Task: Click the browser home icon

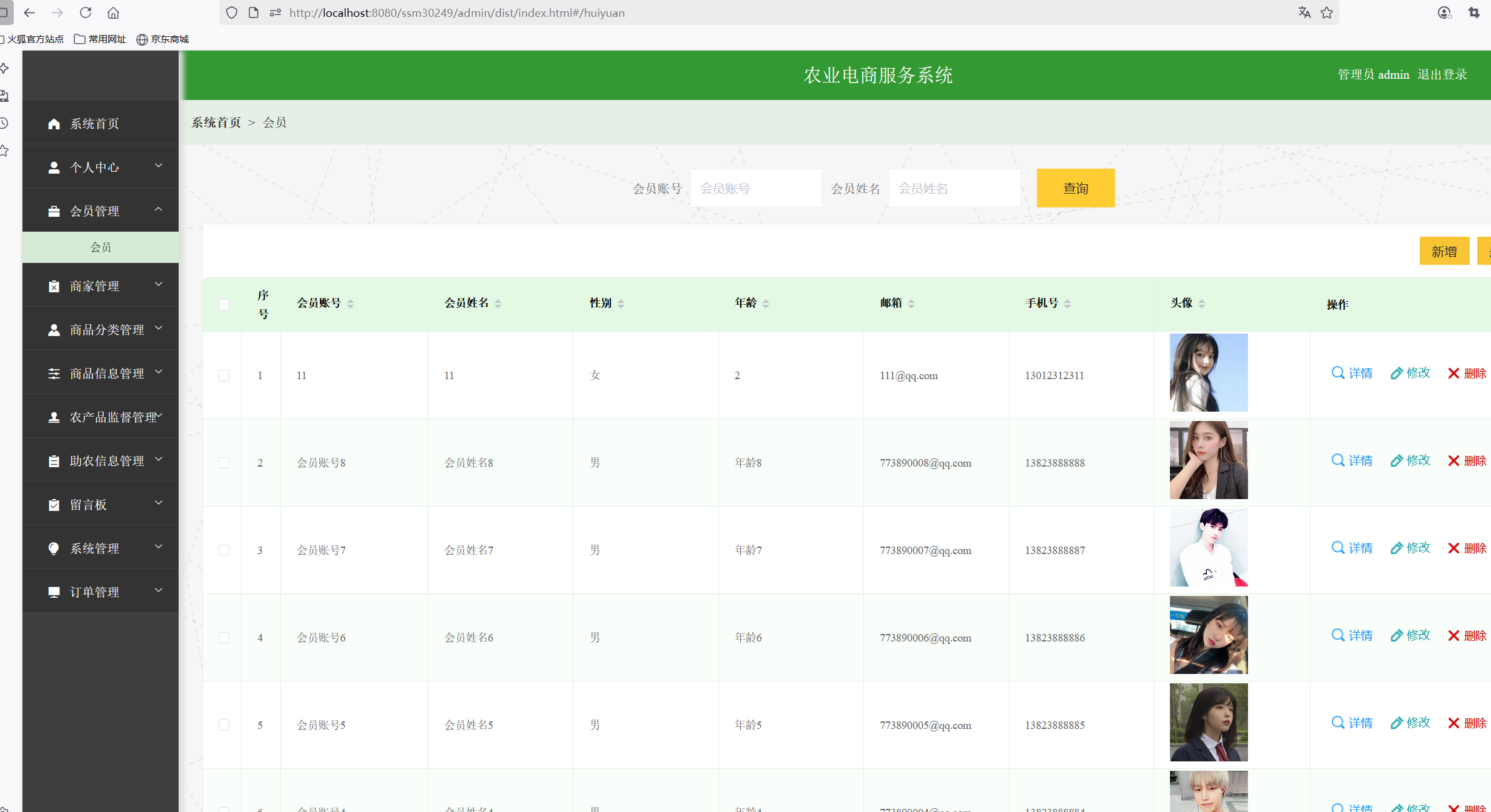Action: (x=113, y=12)
